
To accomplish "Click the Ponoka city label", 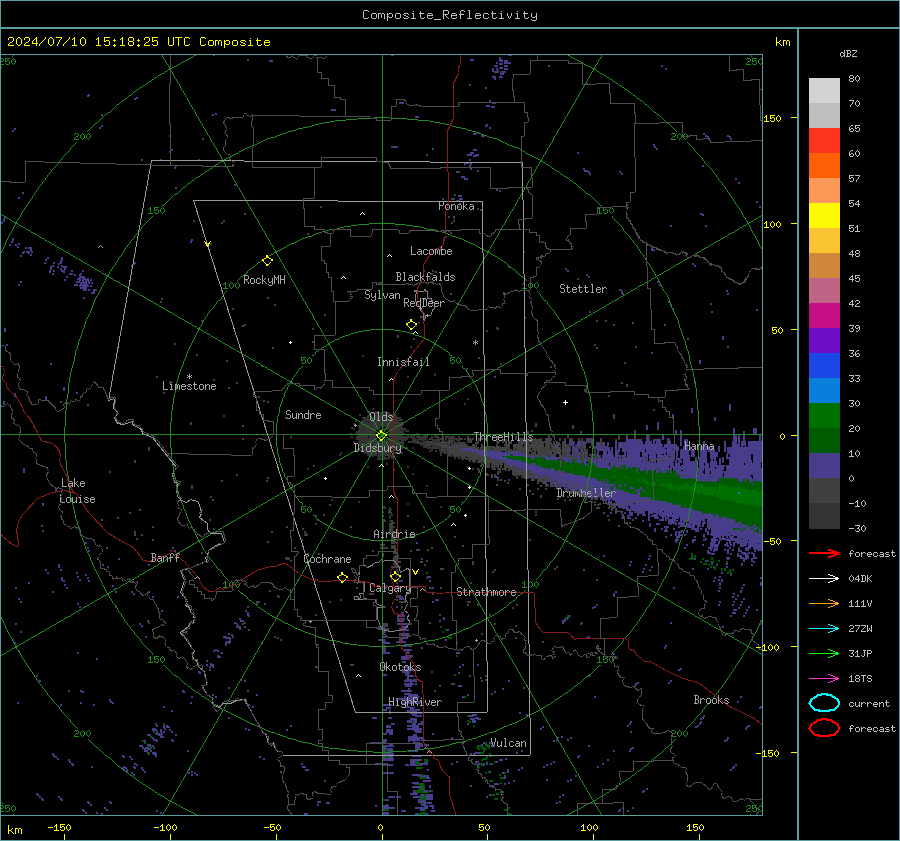I will pos(456,206).
